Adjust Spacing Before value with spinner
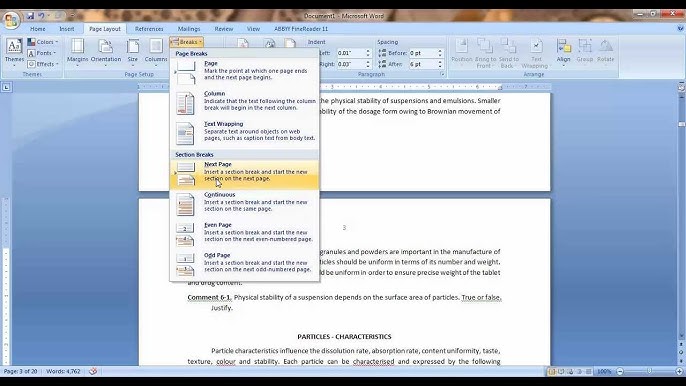 pyautogui.click(x=440, y=53)
